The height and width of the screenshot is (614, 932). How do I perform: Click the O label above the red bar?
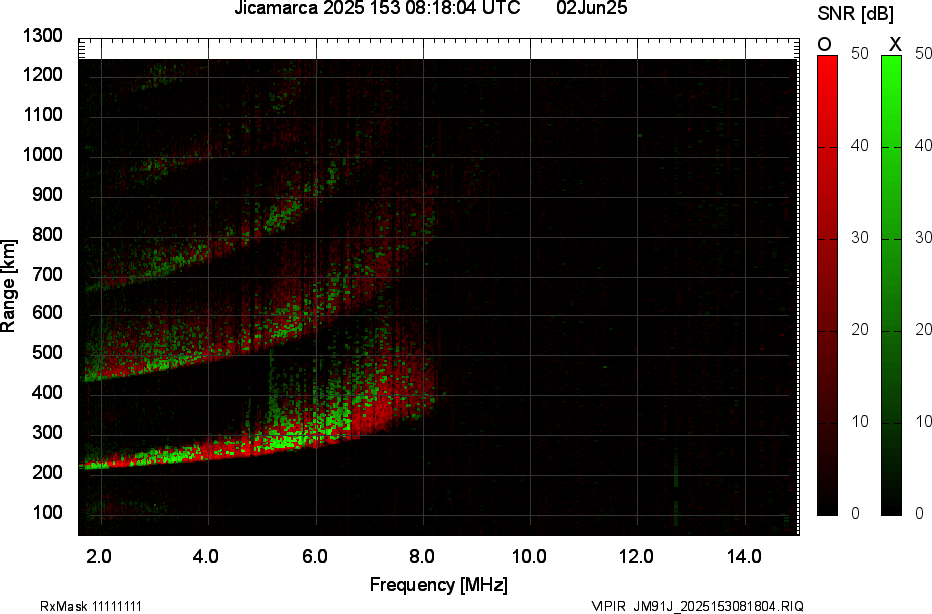pyautogui.click(x=824, y=45)
